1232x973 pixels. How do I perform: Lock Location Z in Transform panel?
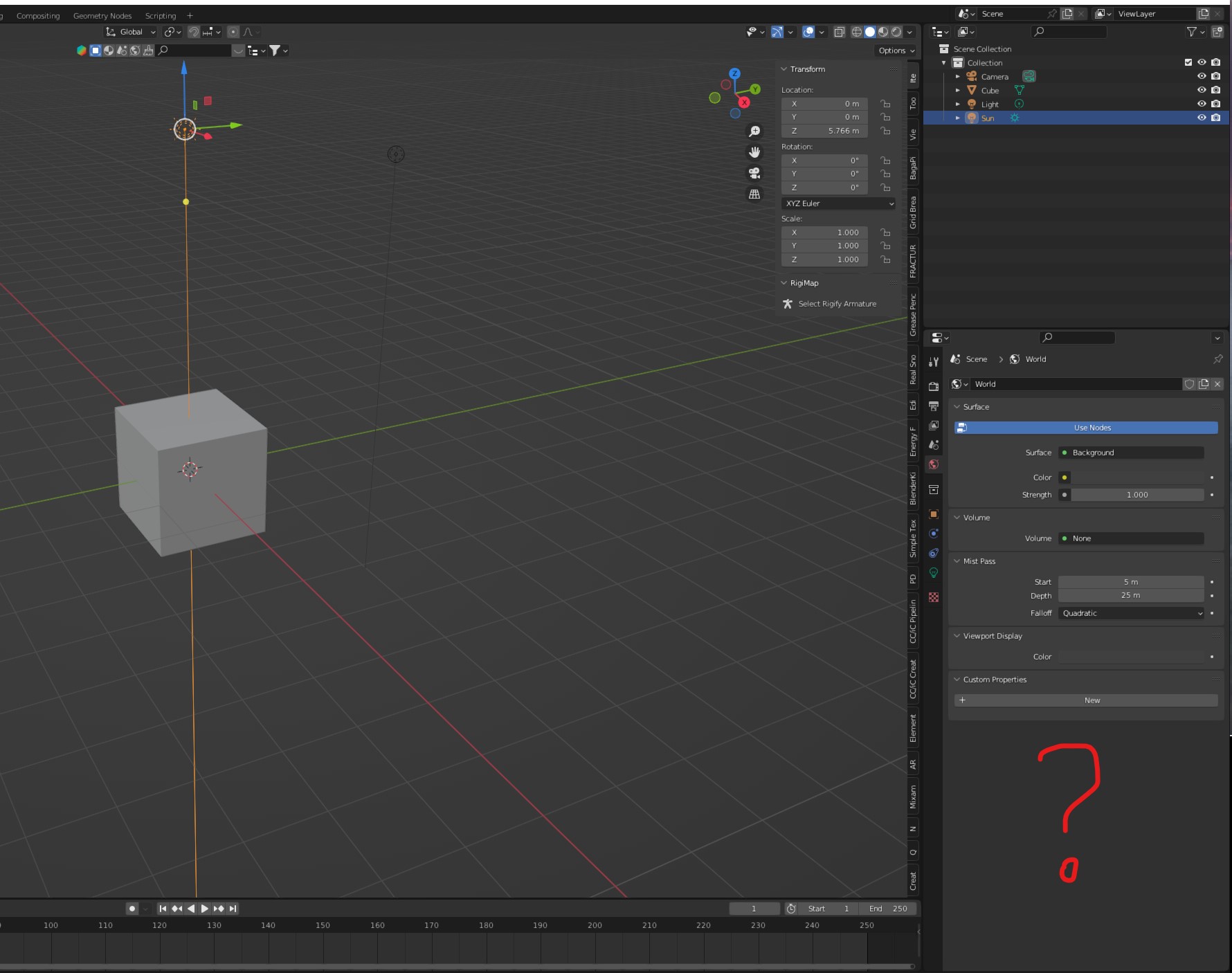[x=885, y=131]
